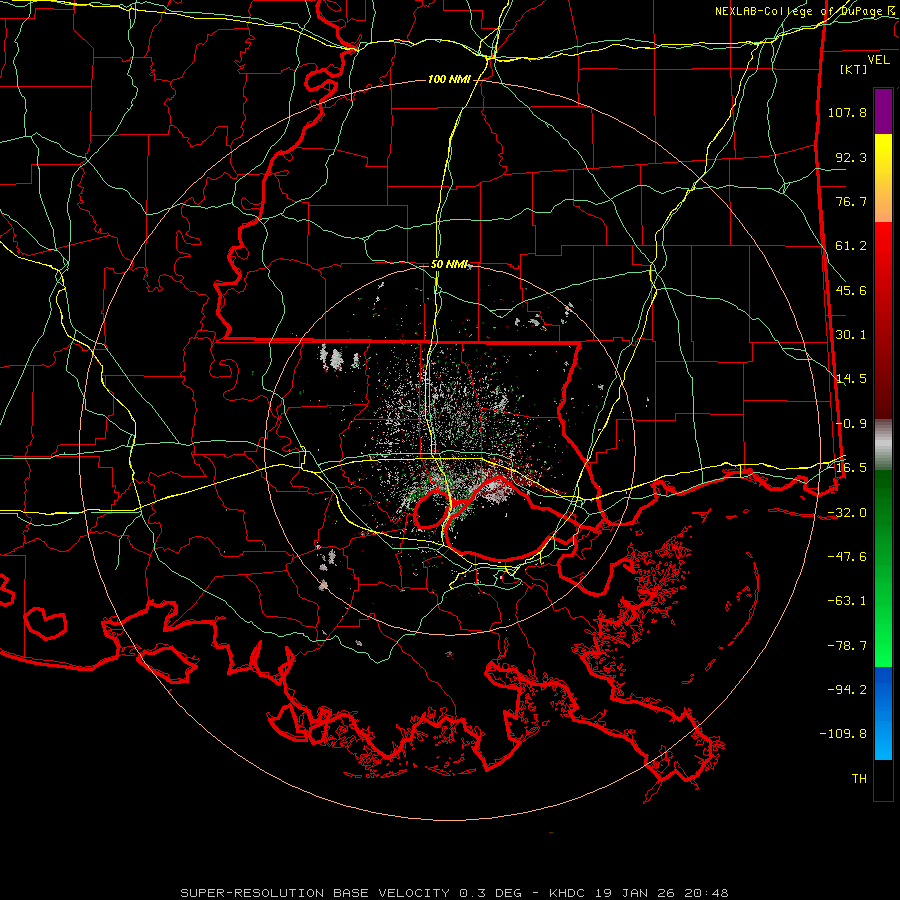The image size is (900, 900).
Task: Select the -63.1 velocity scale value
Action: point(847,601)
